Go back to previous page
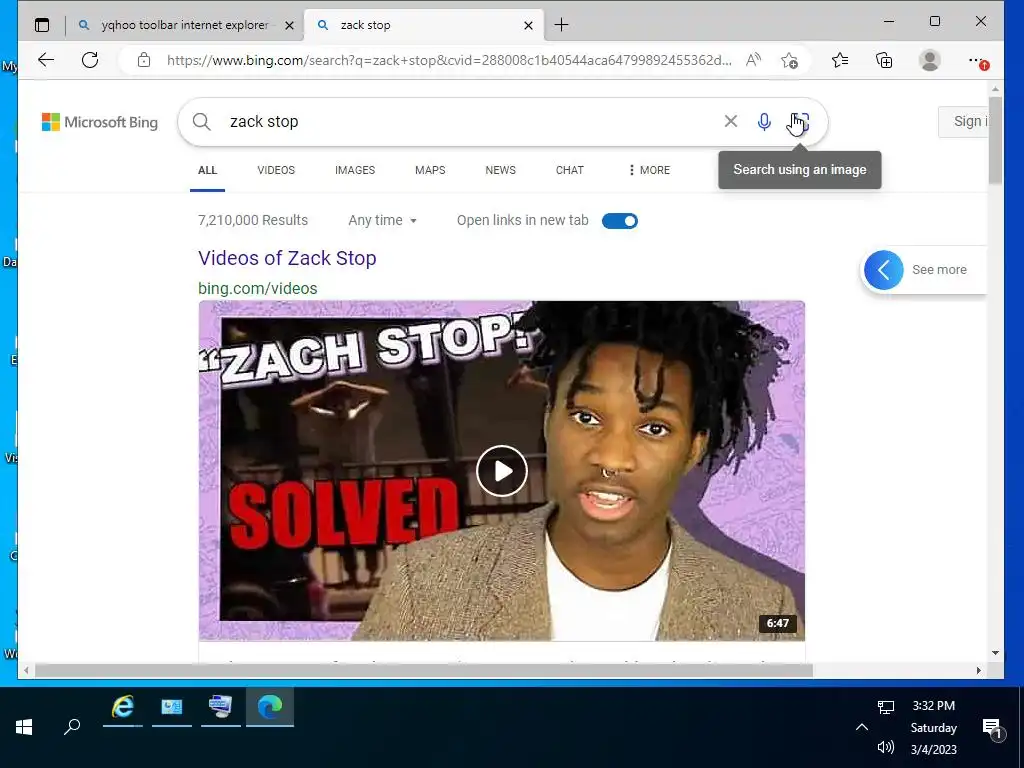The image size is (1024, 768). pyautogui.click(x=46, y=61)
